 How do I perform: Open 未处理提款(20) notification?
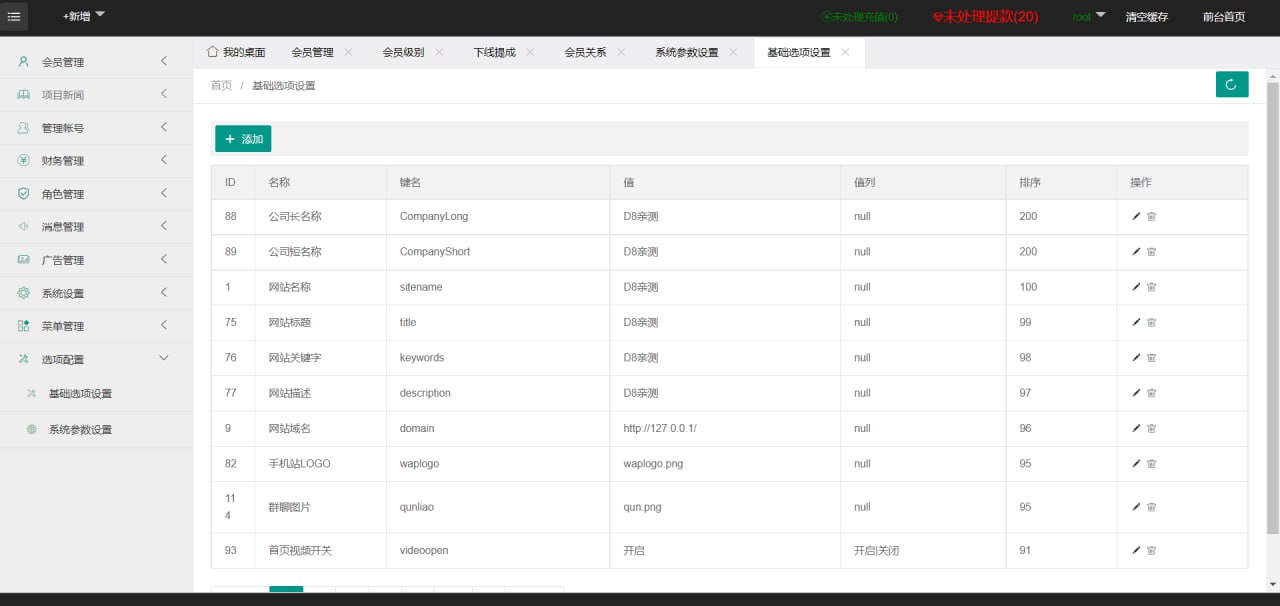(985, 17)
